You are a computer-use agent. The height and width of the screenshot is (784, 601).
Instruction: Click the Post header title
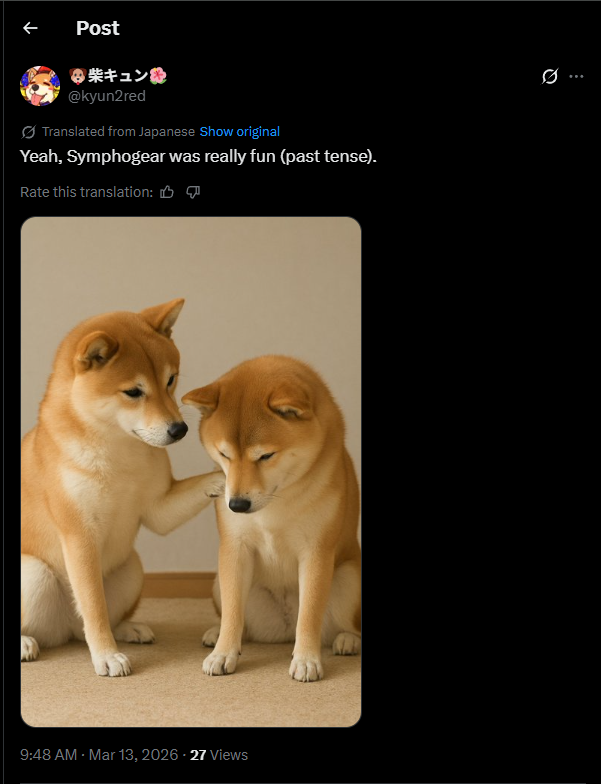98,28
